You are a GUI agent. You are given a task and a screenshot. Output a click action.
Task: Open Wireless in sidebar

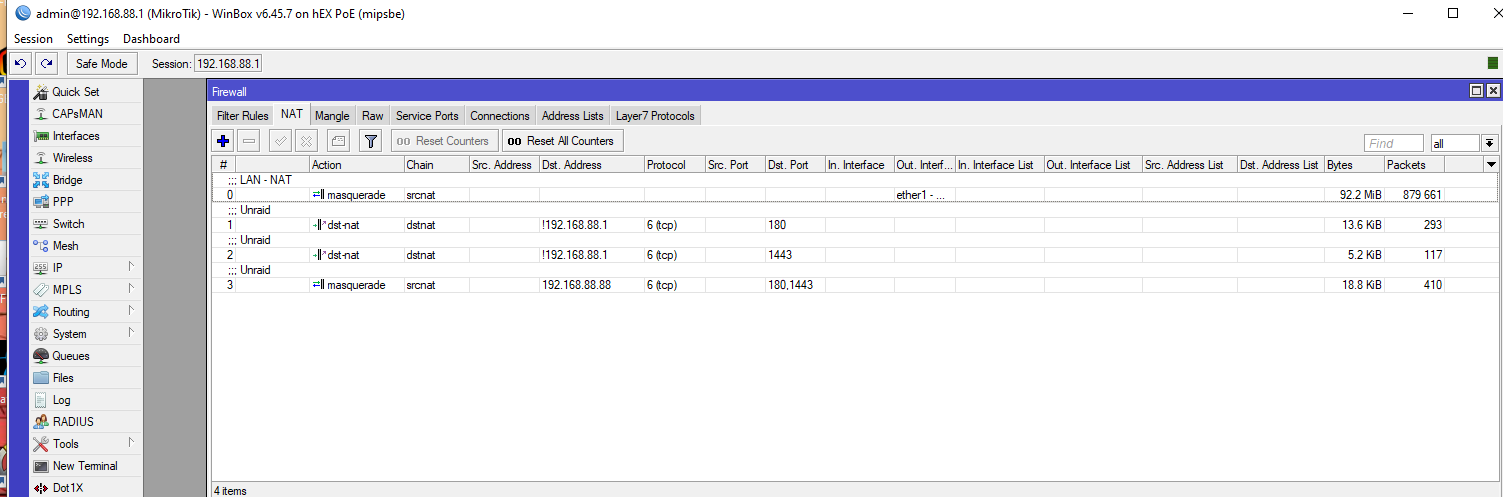[85, 158]
